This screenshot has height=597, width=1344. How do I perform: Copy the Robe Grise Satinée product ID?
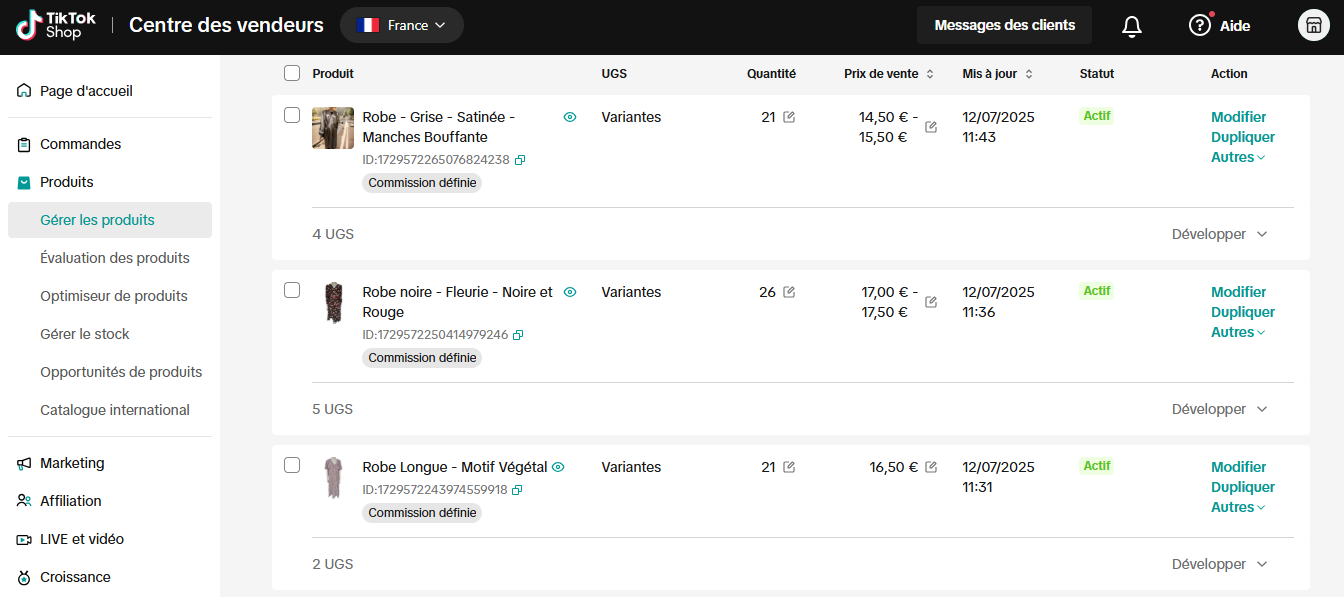[519, 160]
